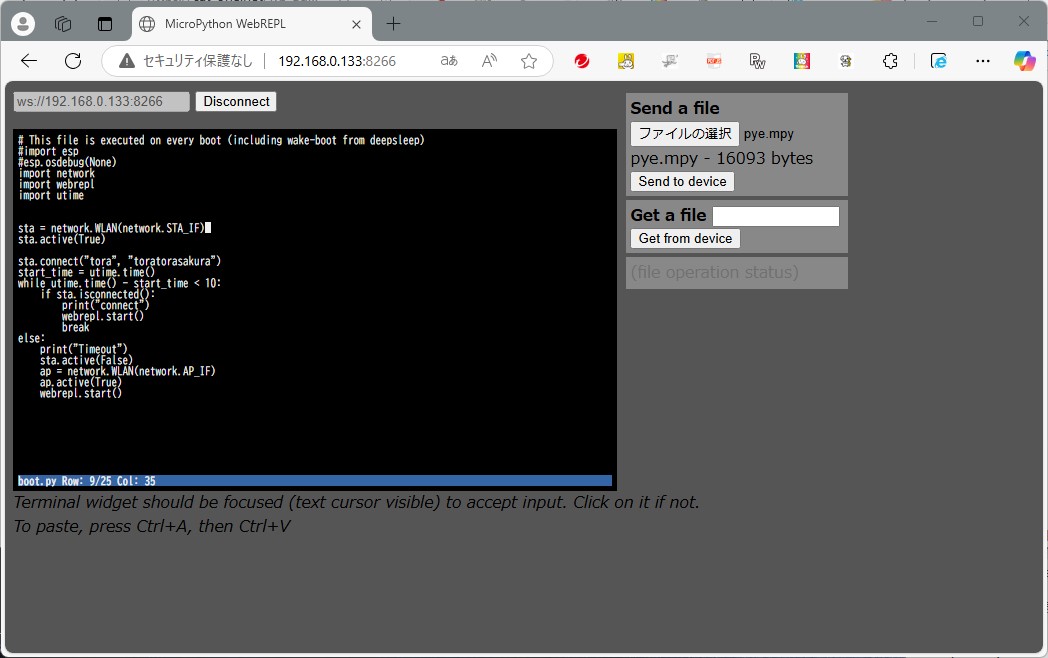Open the split screen icon in title bar
This screenshot has width=1048, height=658.
[105, 23]
